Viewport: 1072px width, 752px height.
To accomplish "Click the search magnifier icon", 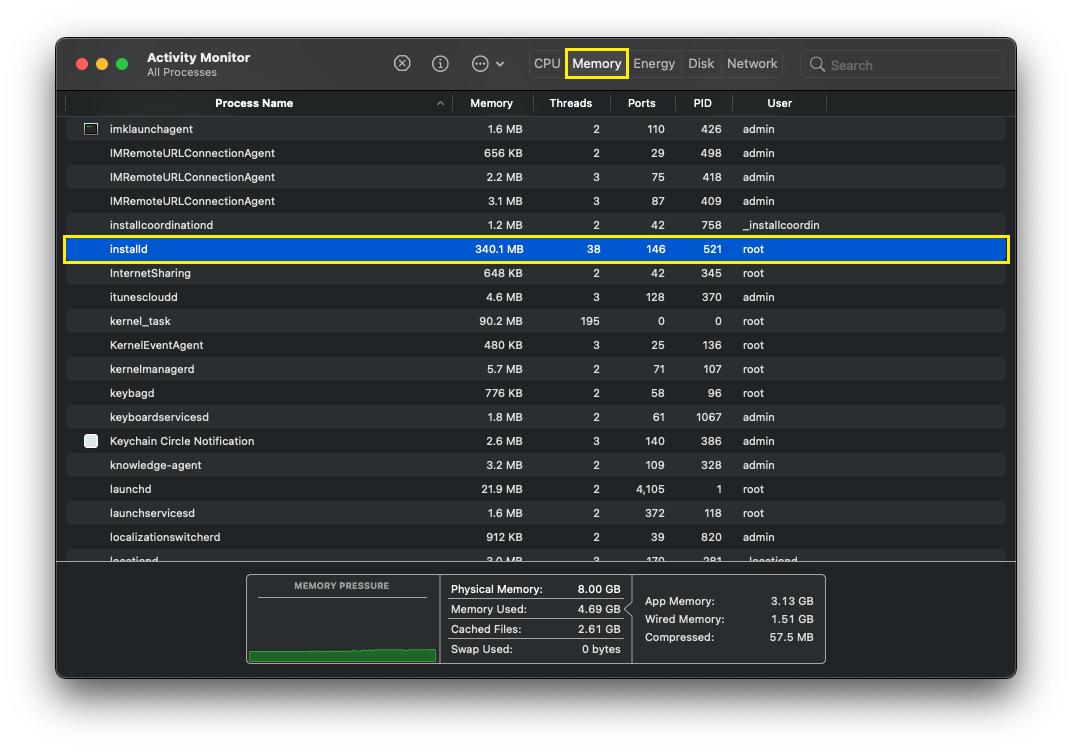I will (817, 64).
